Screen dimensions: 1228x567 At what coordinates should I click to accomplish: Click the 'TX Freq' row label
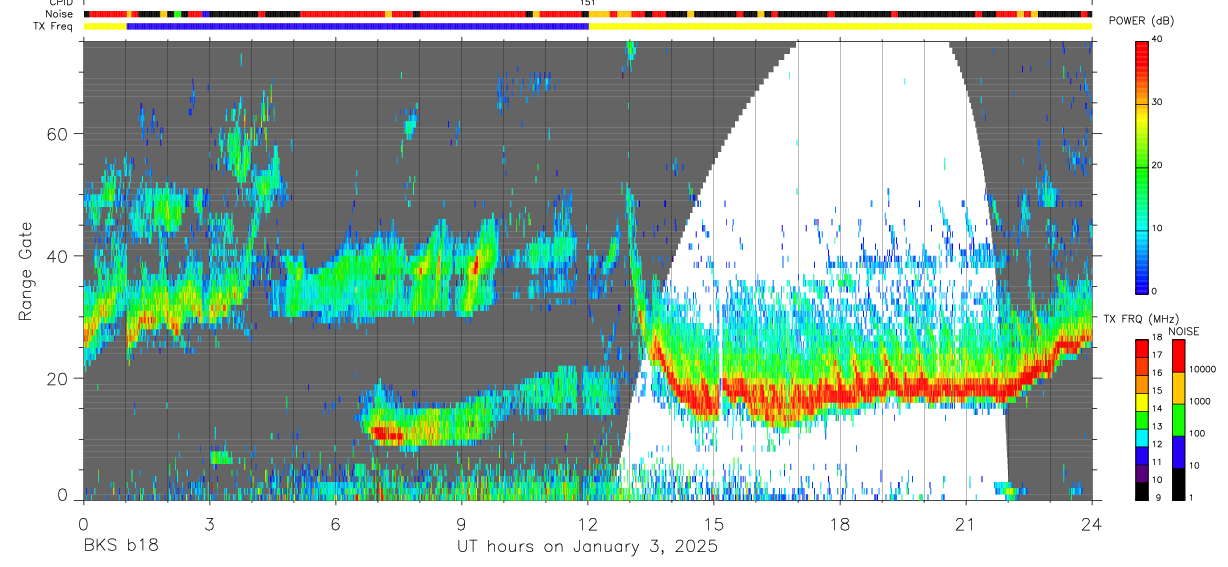coord(55,26)
